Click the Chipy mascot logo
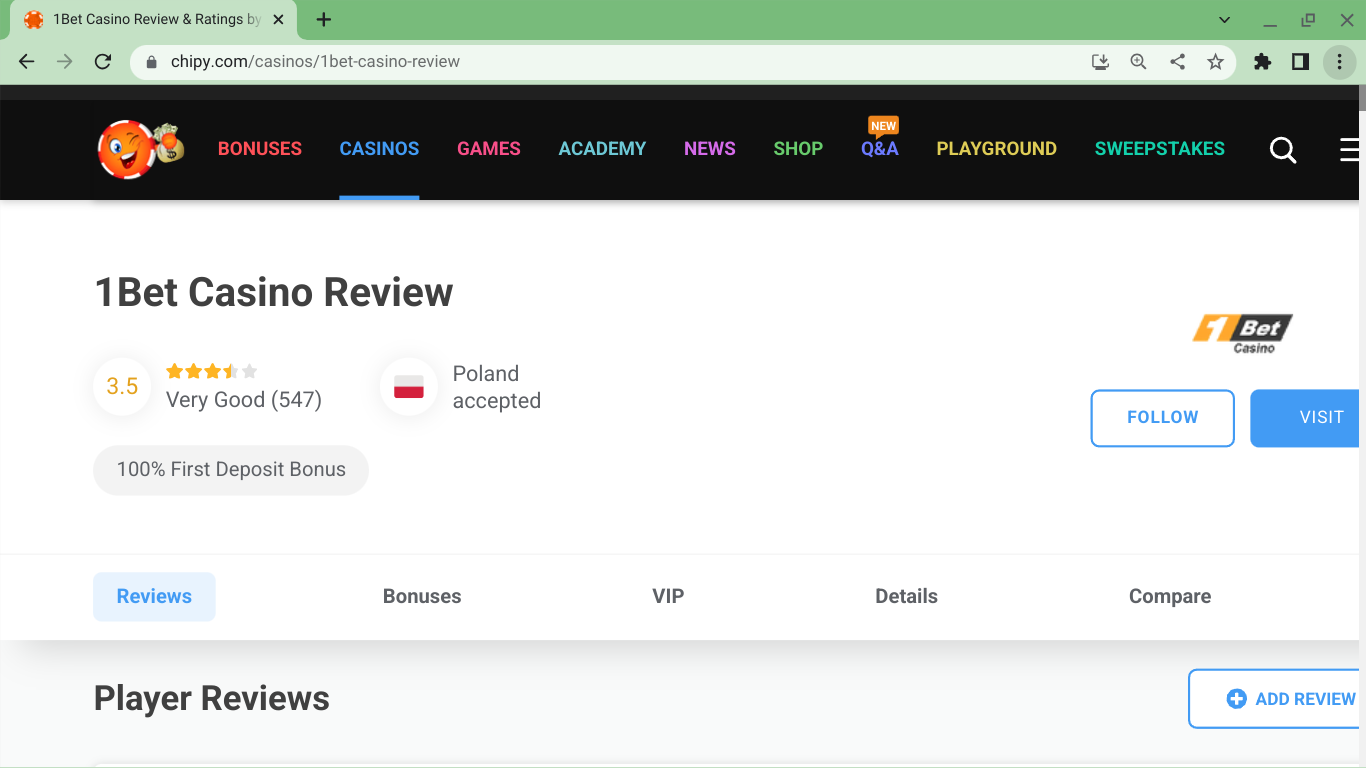Image resolution: width=1366 pixels, height=768 pixels. pyautogui.click(x=140, y=149)
